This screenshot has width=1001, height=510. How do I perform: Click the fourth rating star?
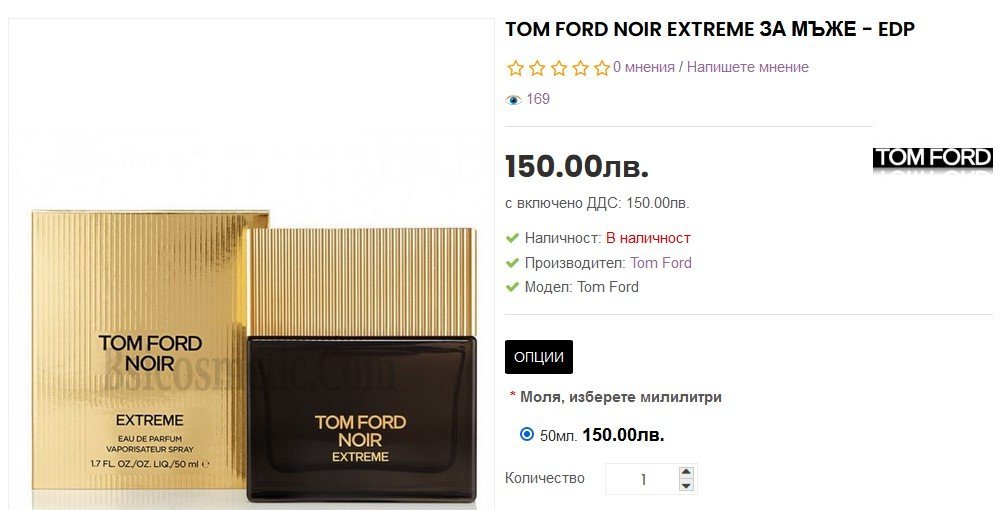pyautogui.click(x=580, y=68)
